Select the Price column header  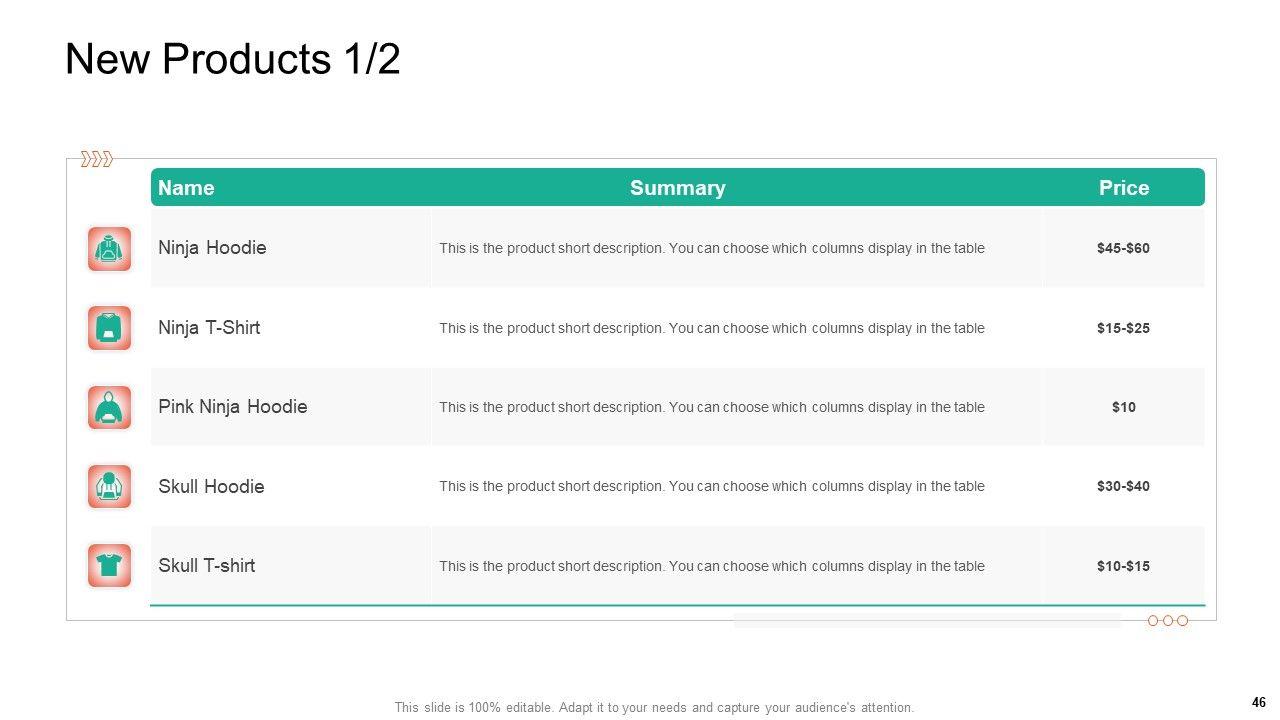coord(1124,188)
